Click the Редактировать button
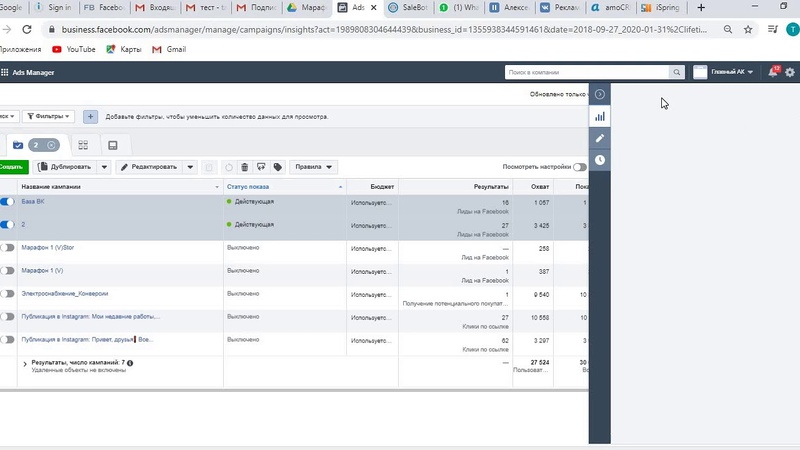This screenshot has width=800, height=450. pyautogui.click(x=149, y=167)
